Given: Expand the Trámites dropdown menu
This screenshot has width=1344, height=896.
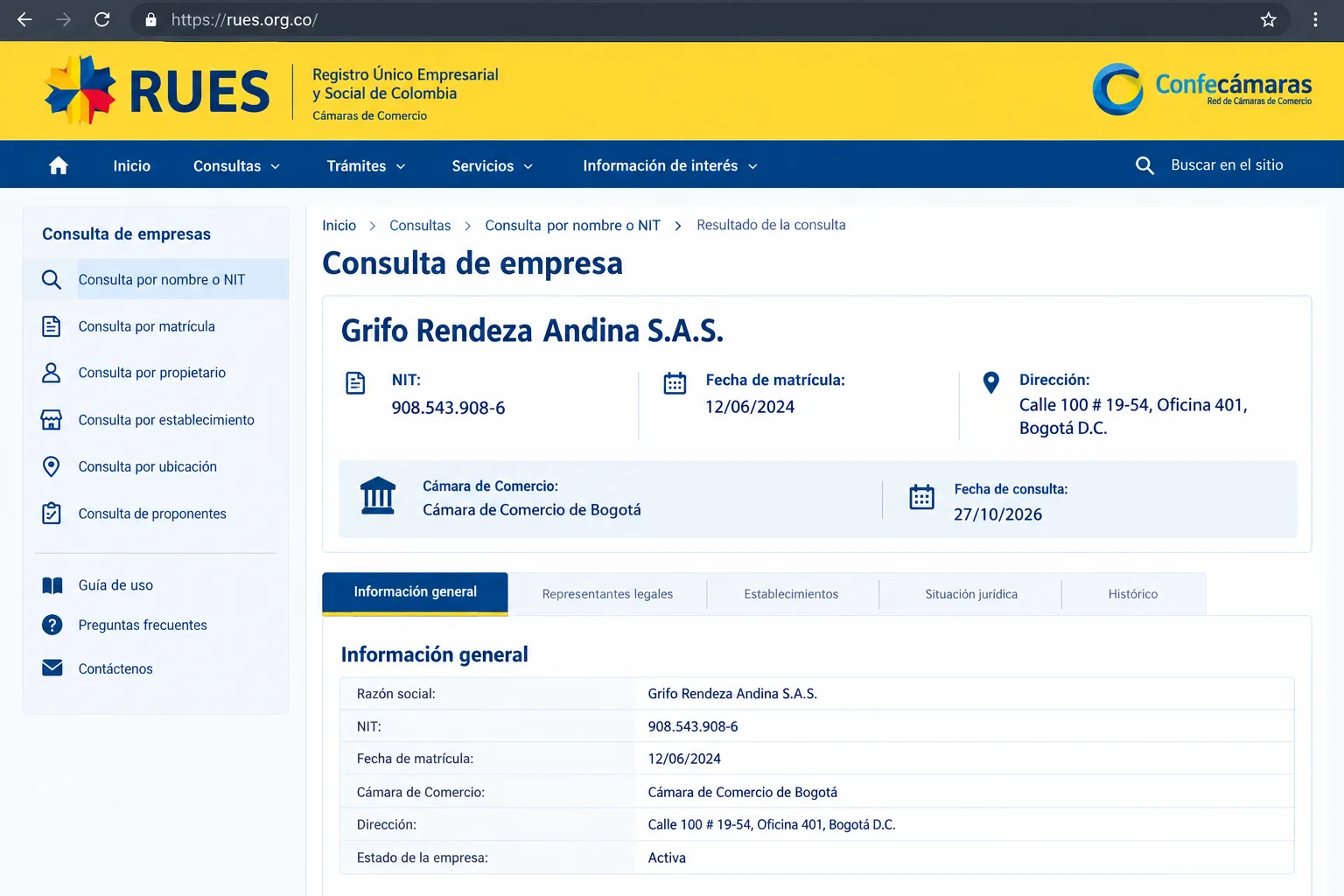Looking at the screenshot, I should pyautogui.click(x=366, y=165).
